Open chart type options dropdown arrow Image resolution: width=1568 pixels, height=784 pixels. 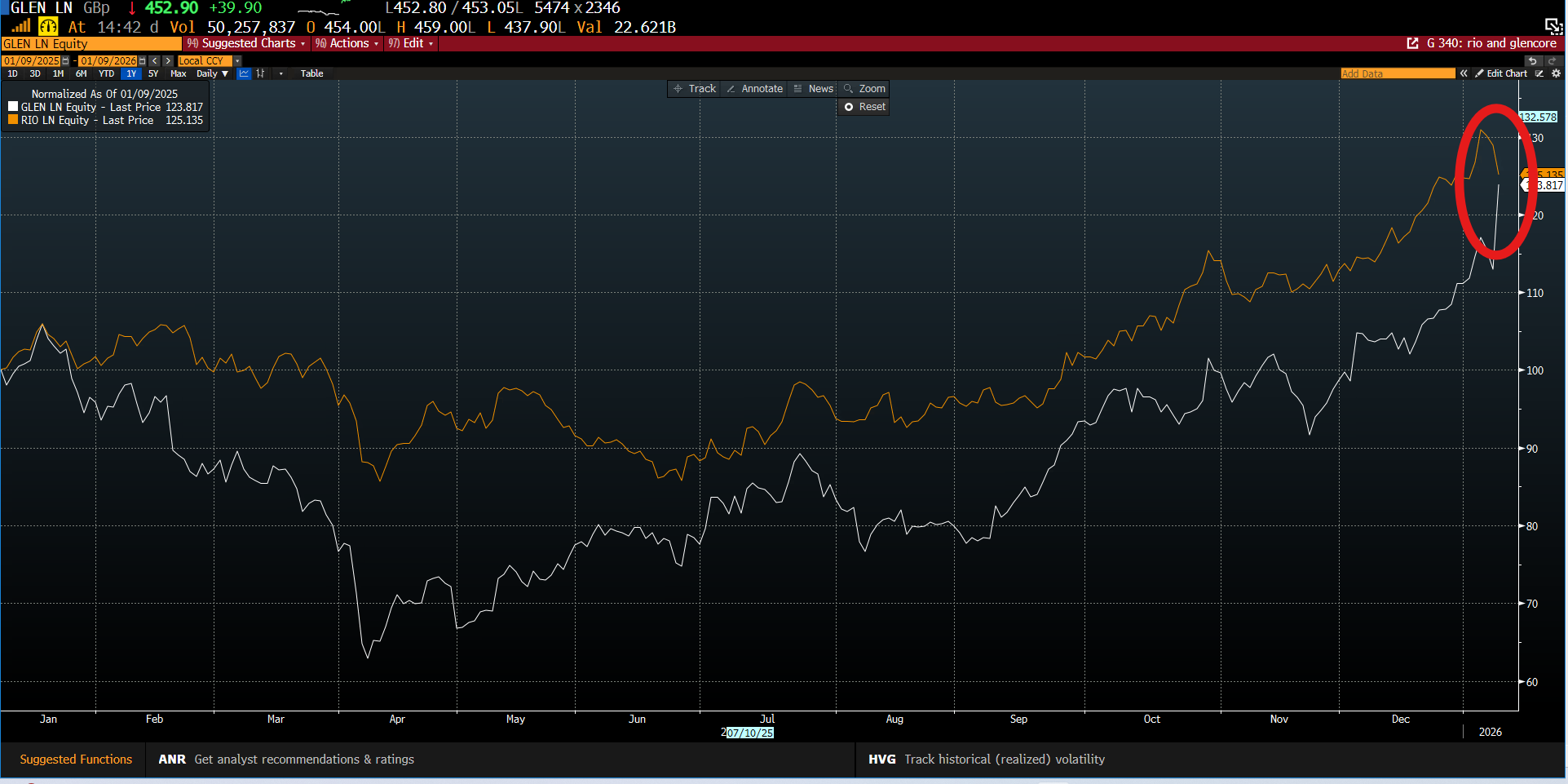[281, 73]
